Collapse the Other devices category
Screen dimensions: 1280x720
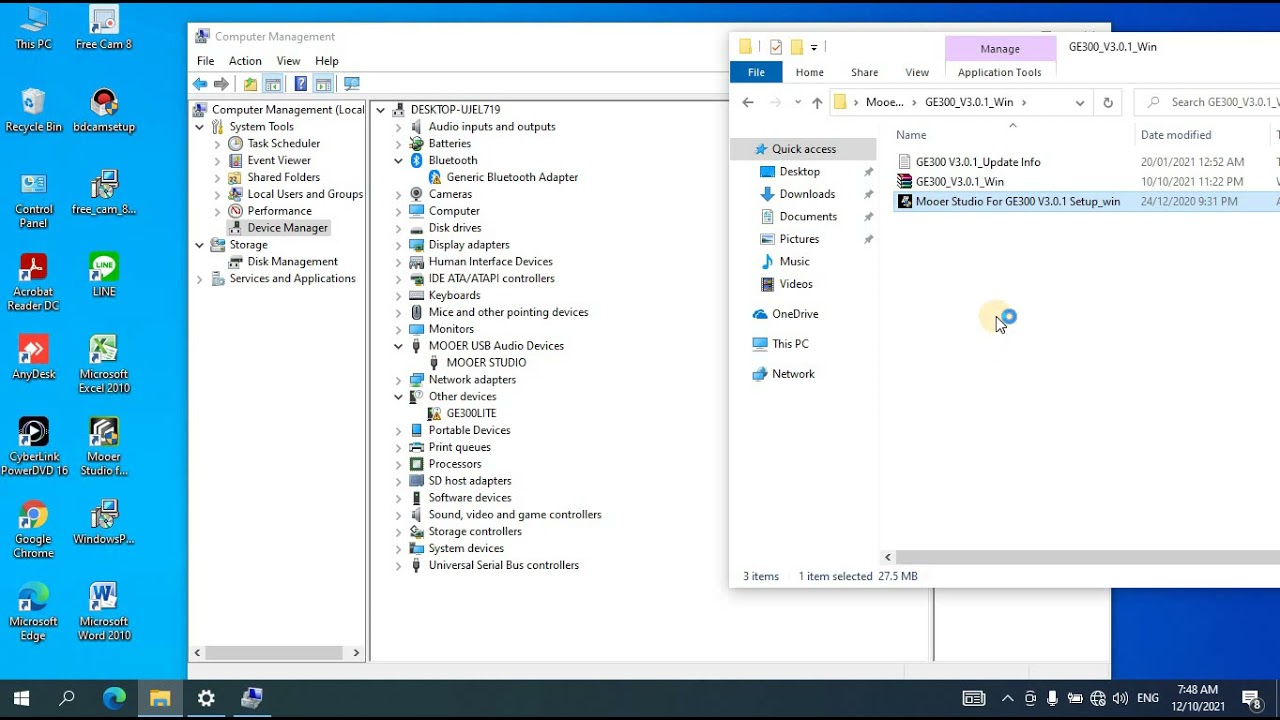coord(398,397)
